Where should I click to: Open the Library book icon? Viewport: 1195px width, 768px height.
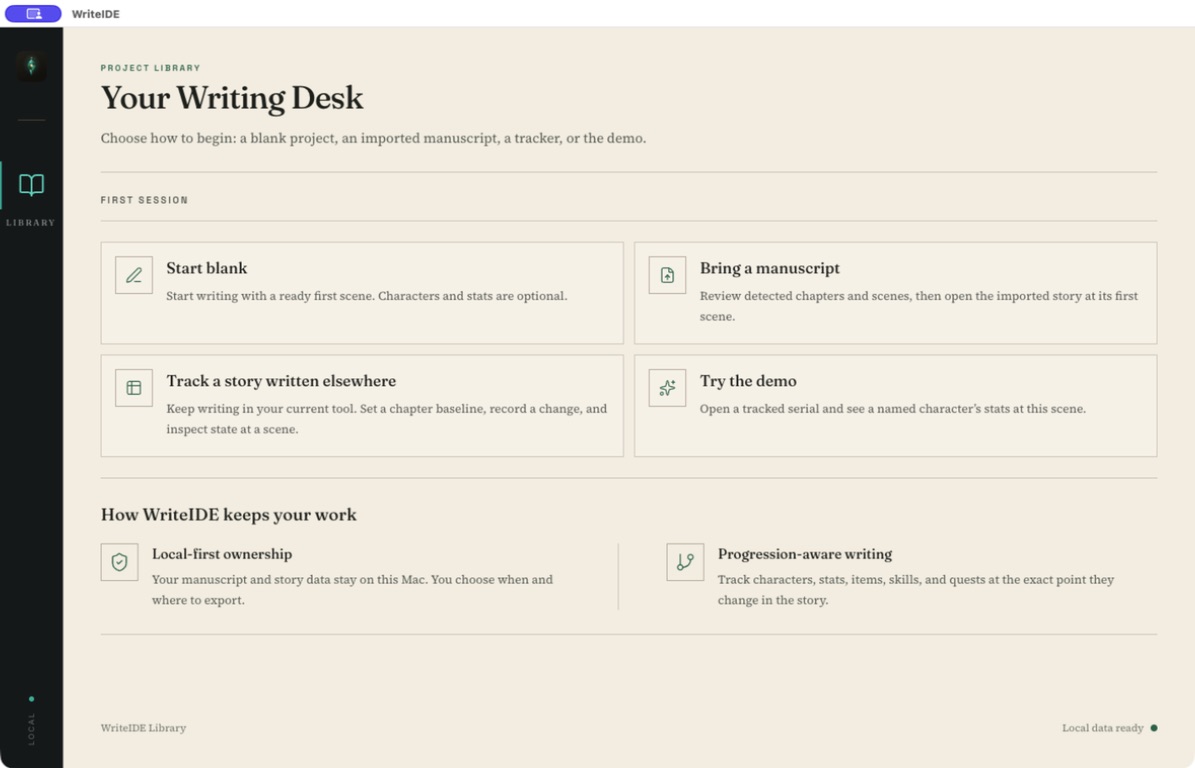coord(31,185)
